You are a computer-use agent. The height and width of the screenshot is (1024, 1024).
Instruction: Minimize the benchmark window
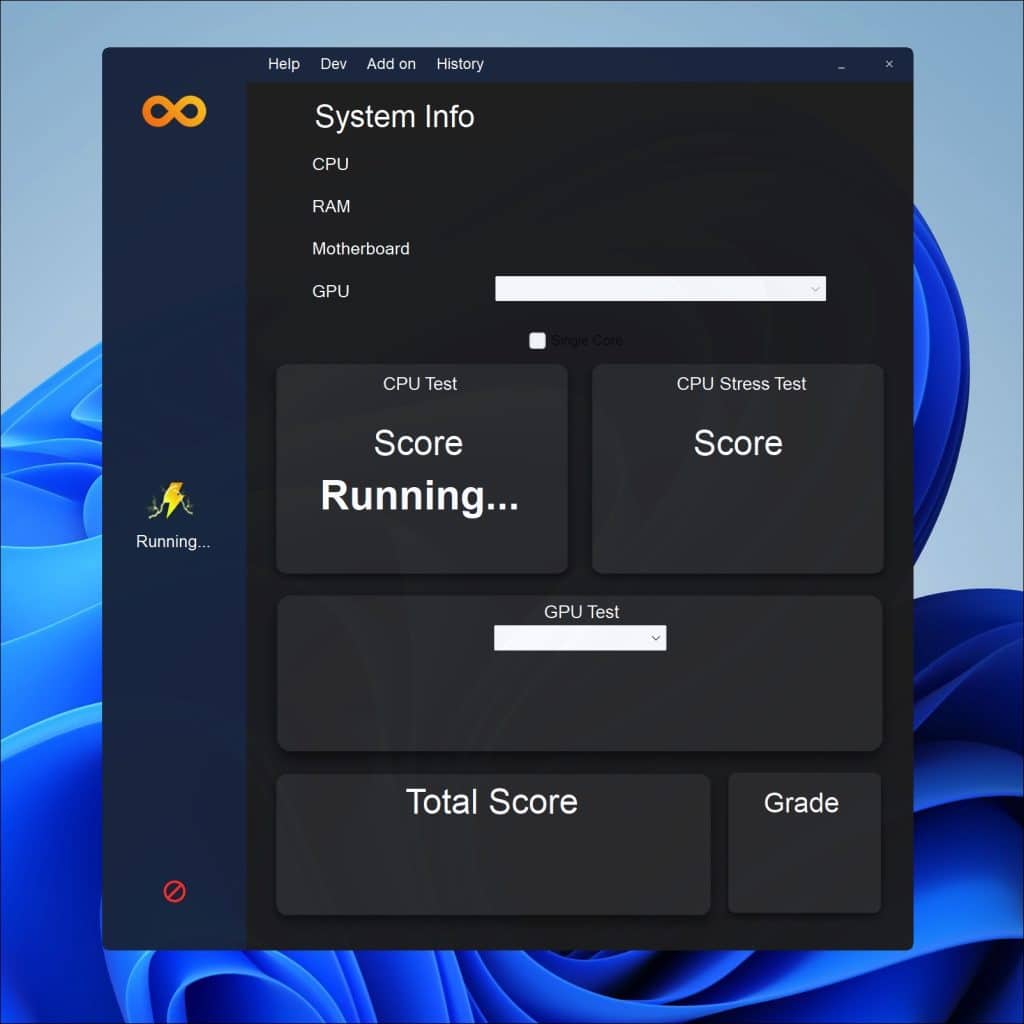(842, 64)
